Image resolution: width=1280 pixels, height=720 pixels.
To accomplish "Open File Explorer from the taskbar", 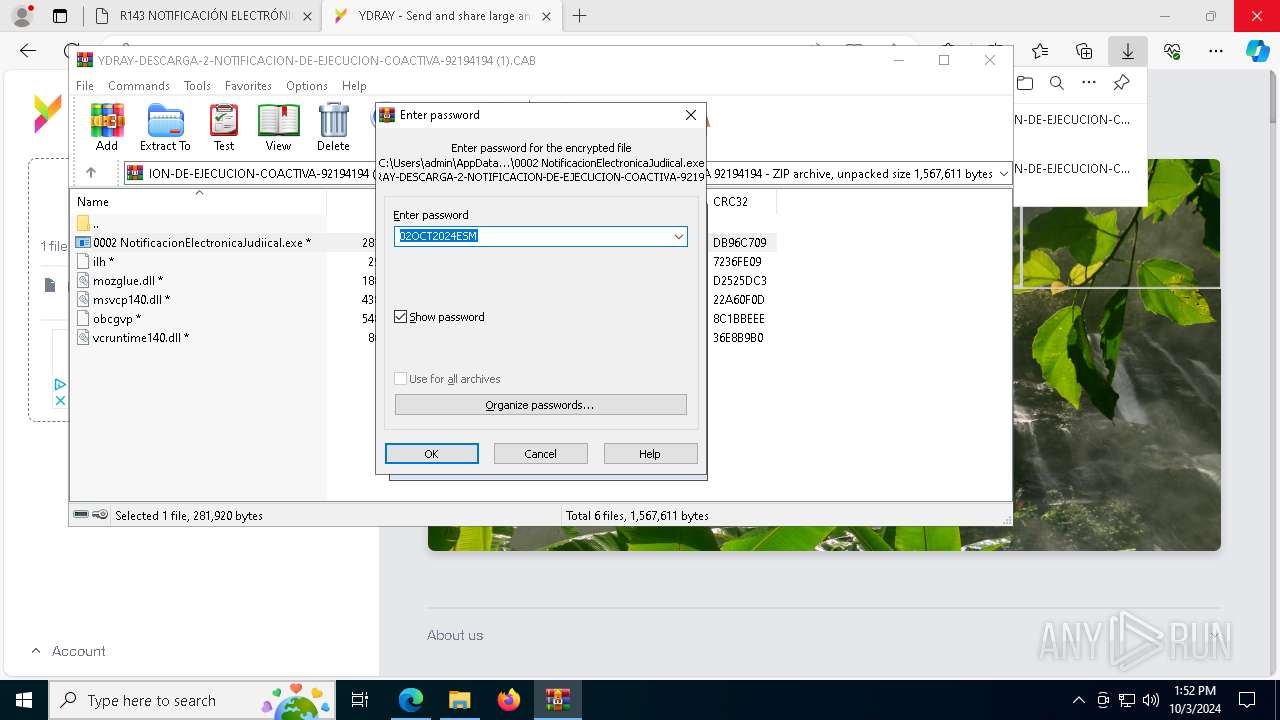I will [459, 700].
